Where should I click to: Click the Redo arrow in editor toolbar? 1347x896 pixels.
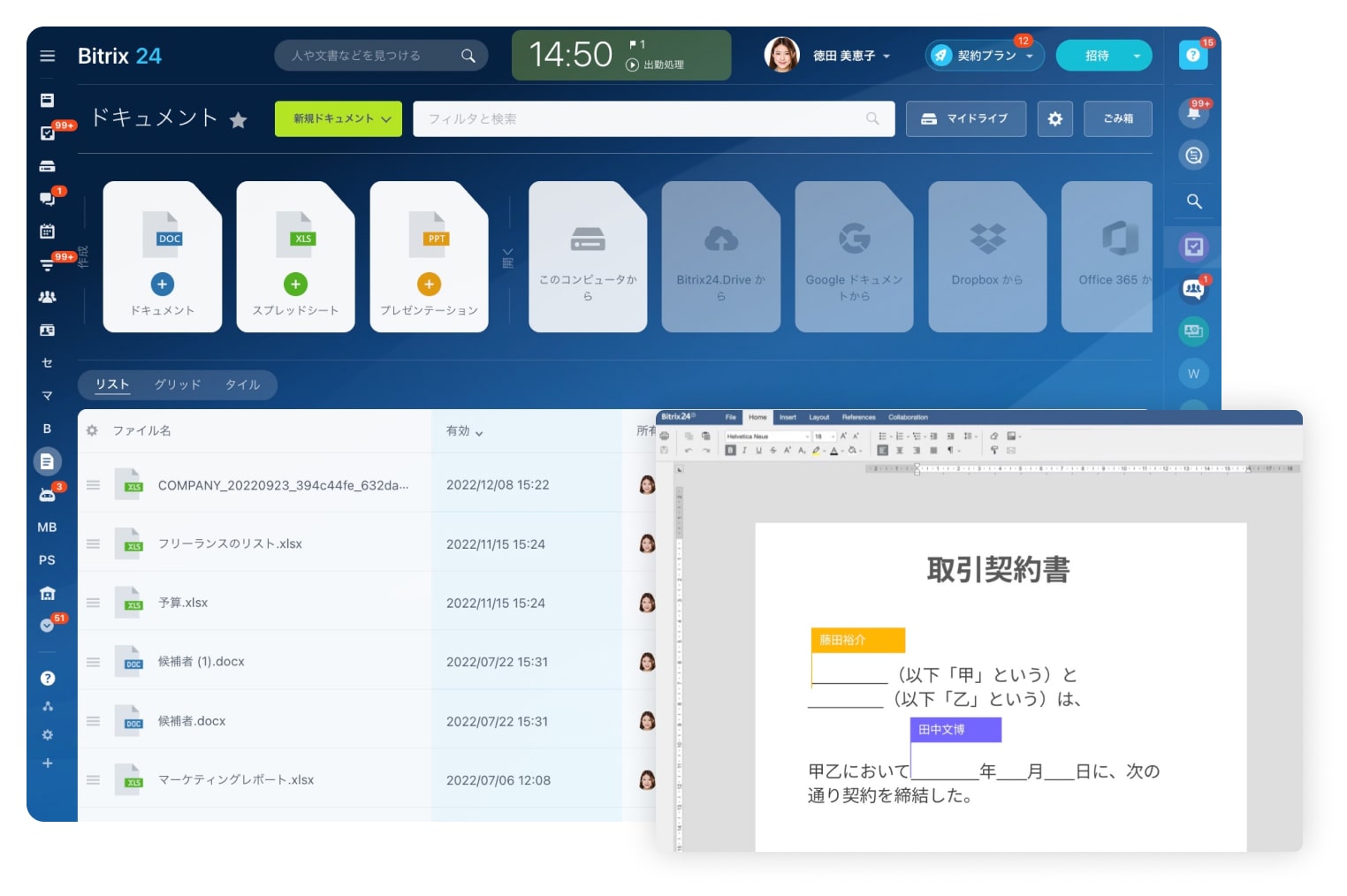click(706, 451)
